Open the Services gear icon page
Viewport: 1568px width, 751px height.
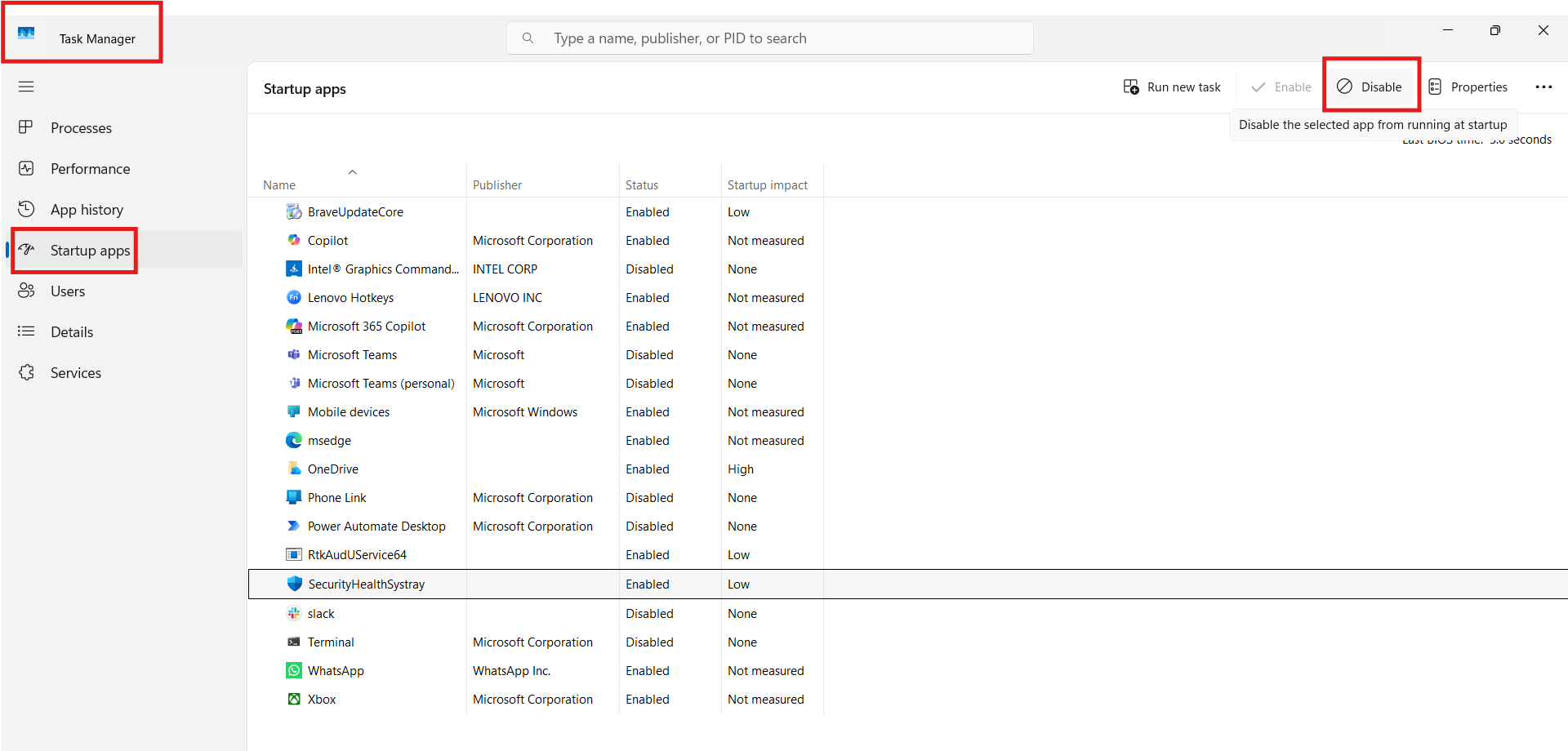click(x=27, y=372)
